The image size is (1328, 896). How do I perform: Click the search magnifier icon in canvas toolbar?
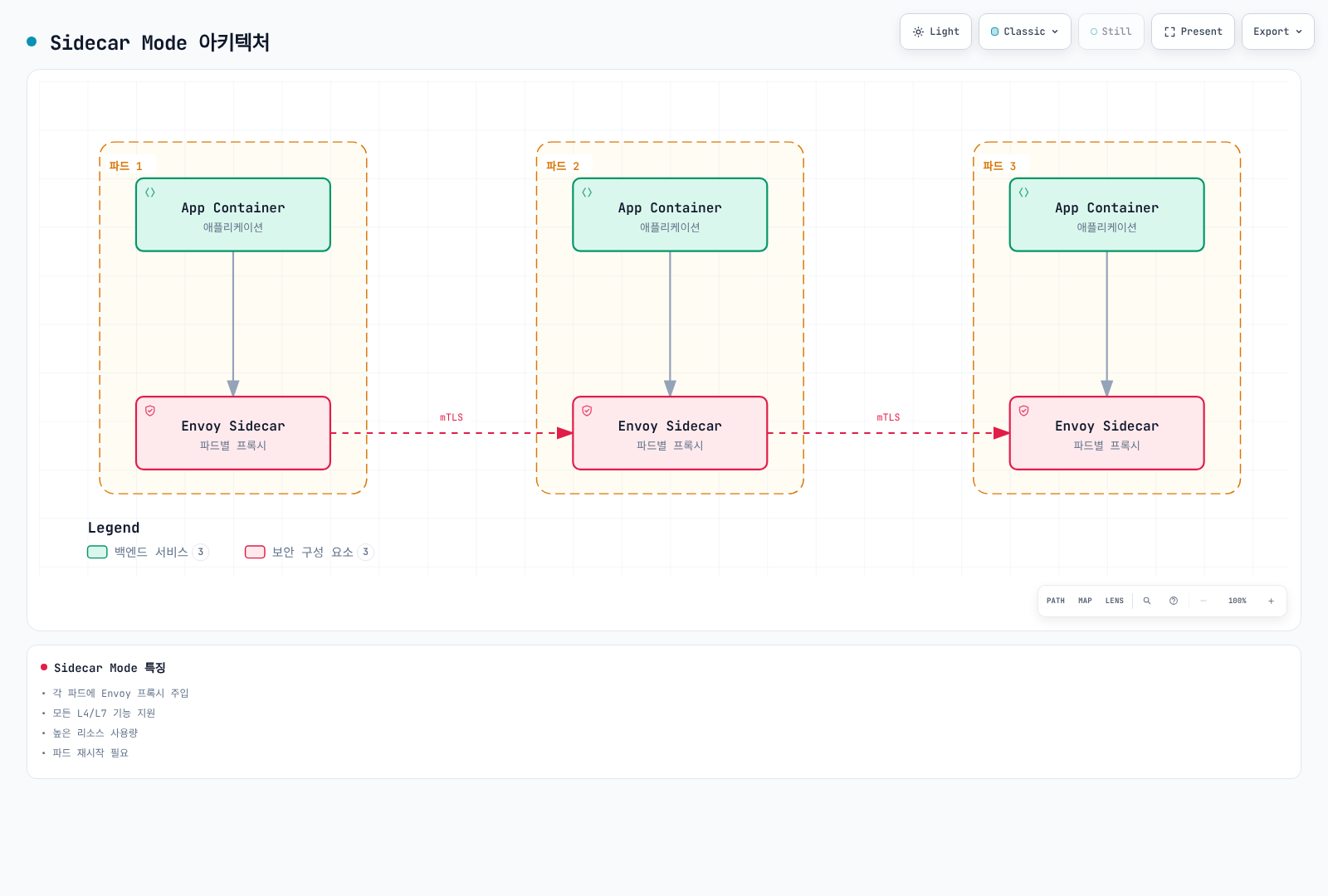pos(1147,601)
